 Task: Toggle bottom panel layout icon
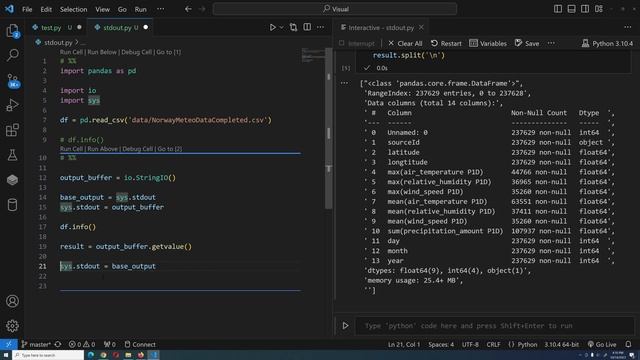click(571, 9)
